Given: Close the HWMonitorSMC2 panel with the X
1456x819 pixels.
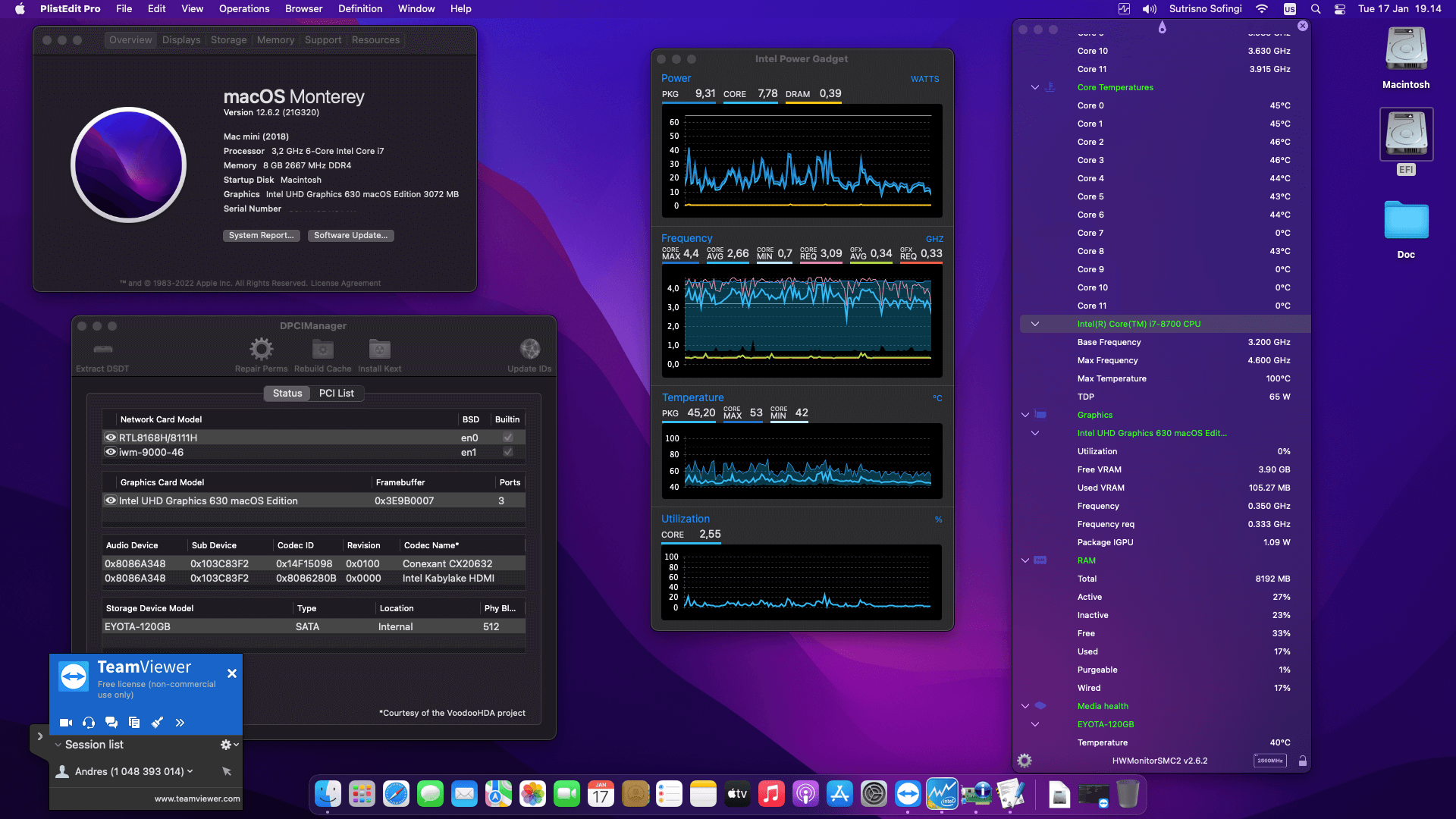Looking at the screenshot, I should pos(1303,26).
